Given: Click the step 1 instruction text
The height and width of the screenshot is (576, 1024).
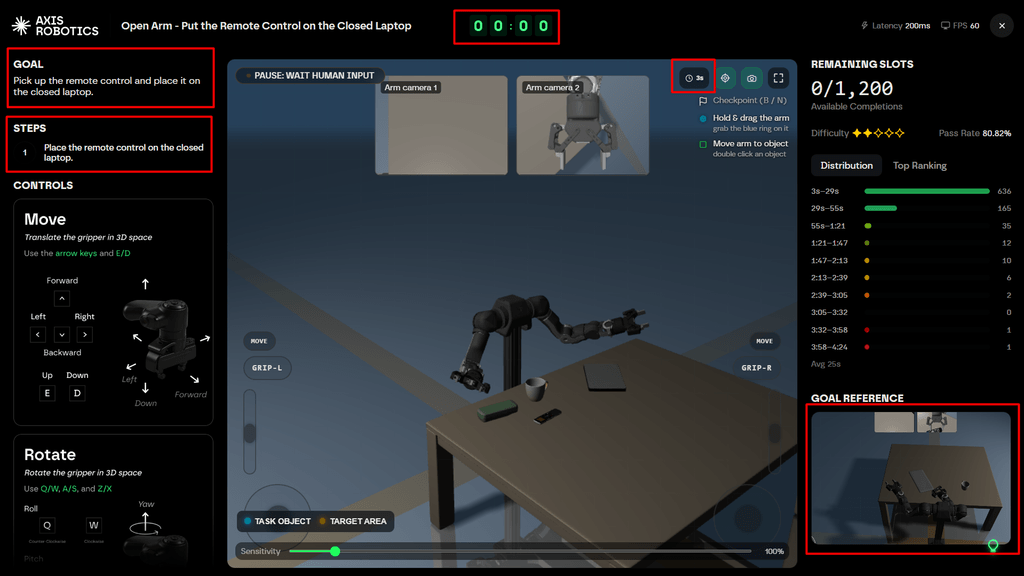Looking at the screenshot, I should tap(123, 152).
